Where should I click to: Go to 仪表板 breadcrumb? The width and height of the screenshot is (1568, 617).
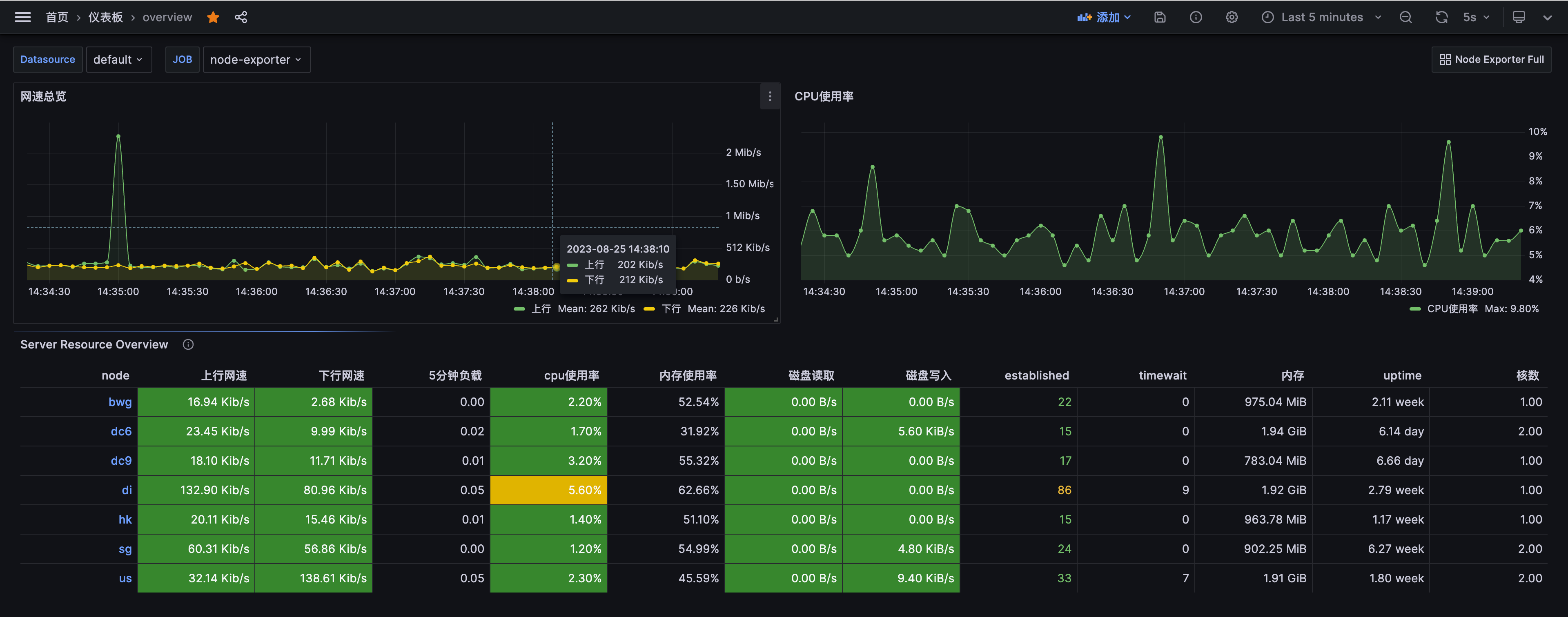coord(105,17)
